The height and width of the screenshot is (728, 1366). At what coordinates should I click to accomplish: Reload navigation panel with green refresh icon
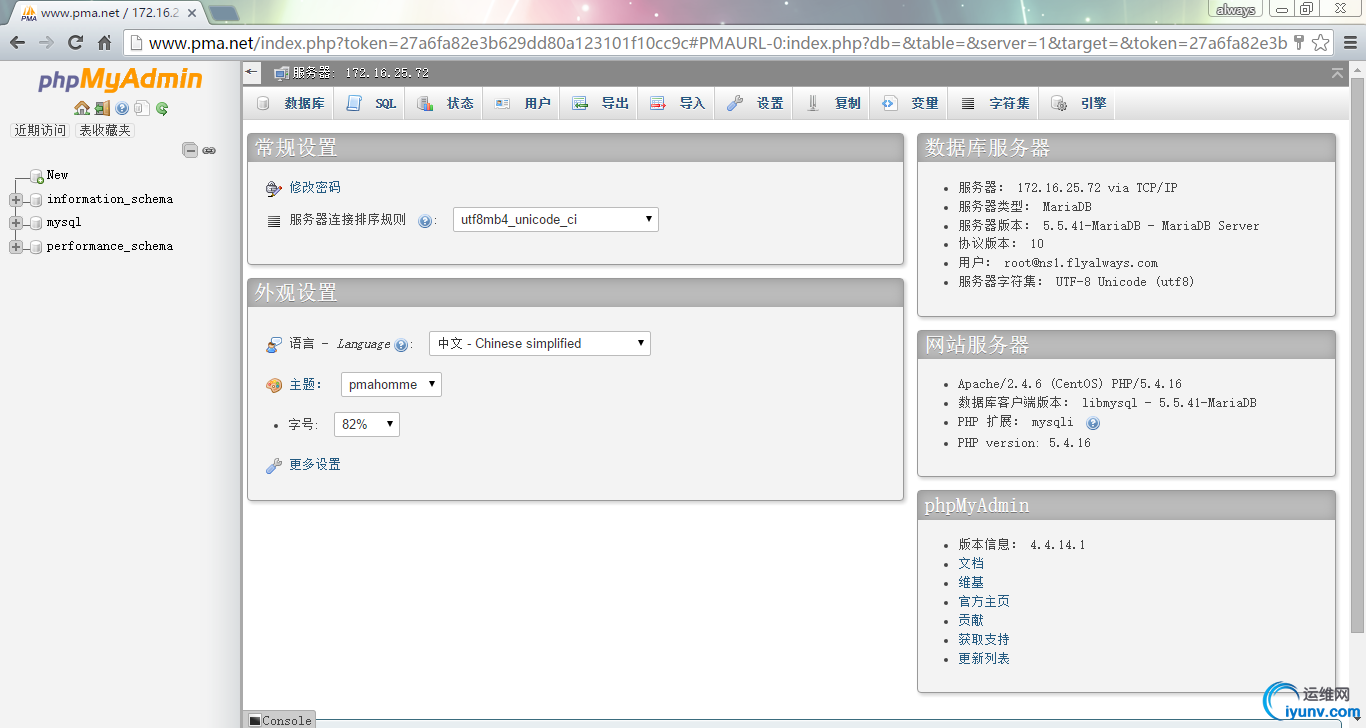pos(162,108)
